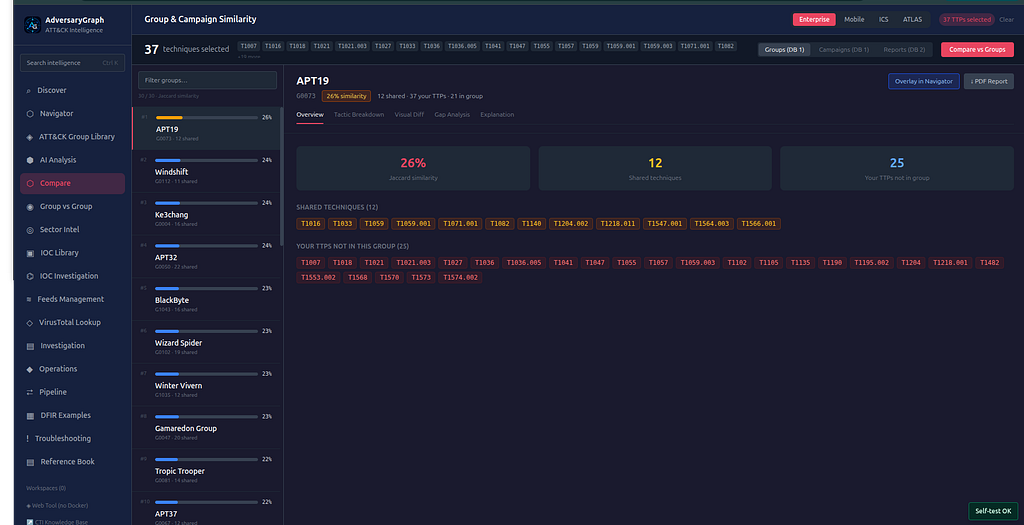Select the APT19 group row
Image resolution: width=1024 pixels, height=525 pixels.
click(206, 128)
